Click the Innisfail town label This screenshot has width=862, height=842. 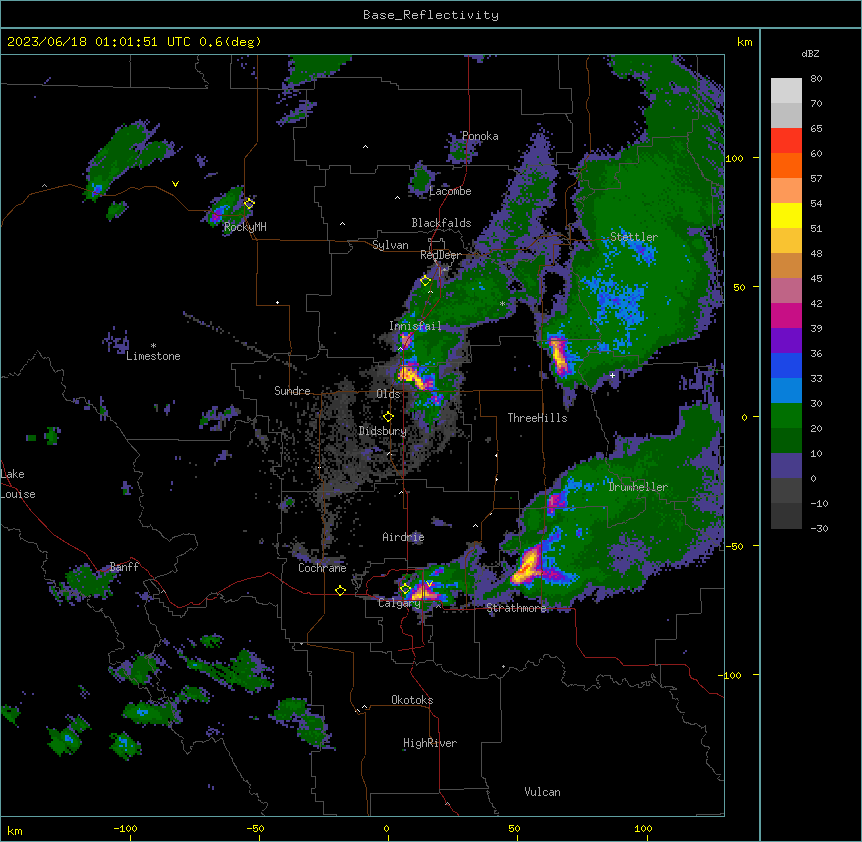[415, 326]
